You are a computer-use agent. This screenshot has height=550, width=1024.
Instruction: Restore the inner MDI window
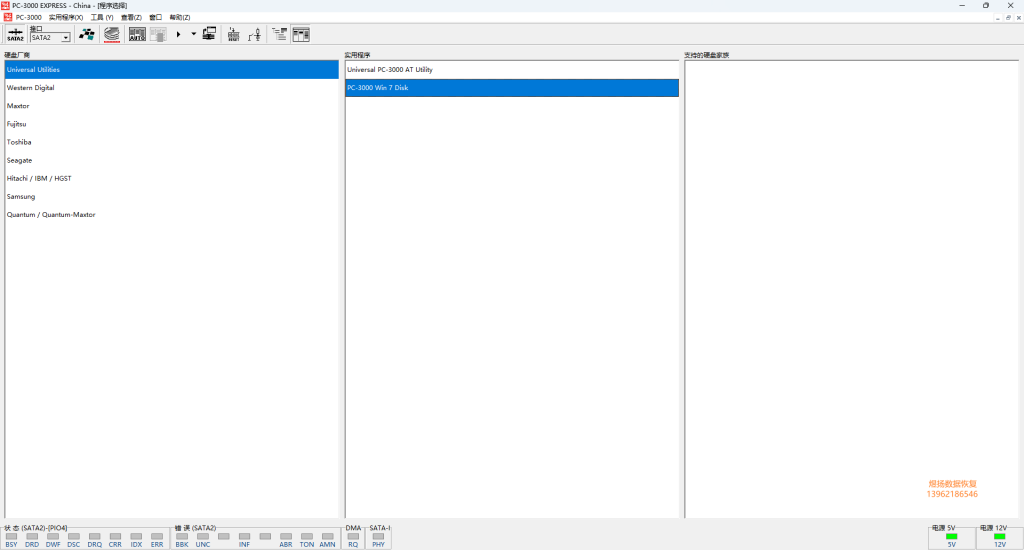tap(1008, 18)
